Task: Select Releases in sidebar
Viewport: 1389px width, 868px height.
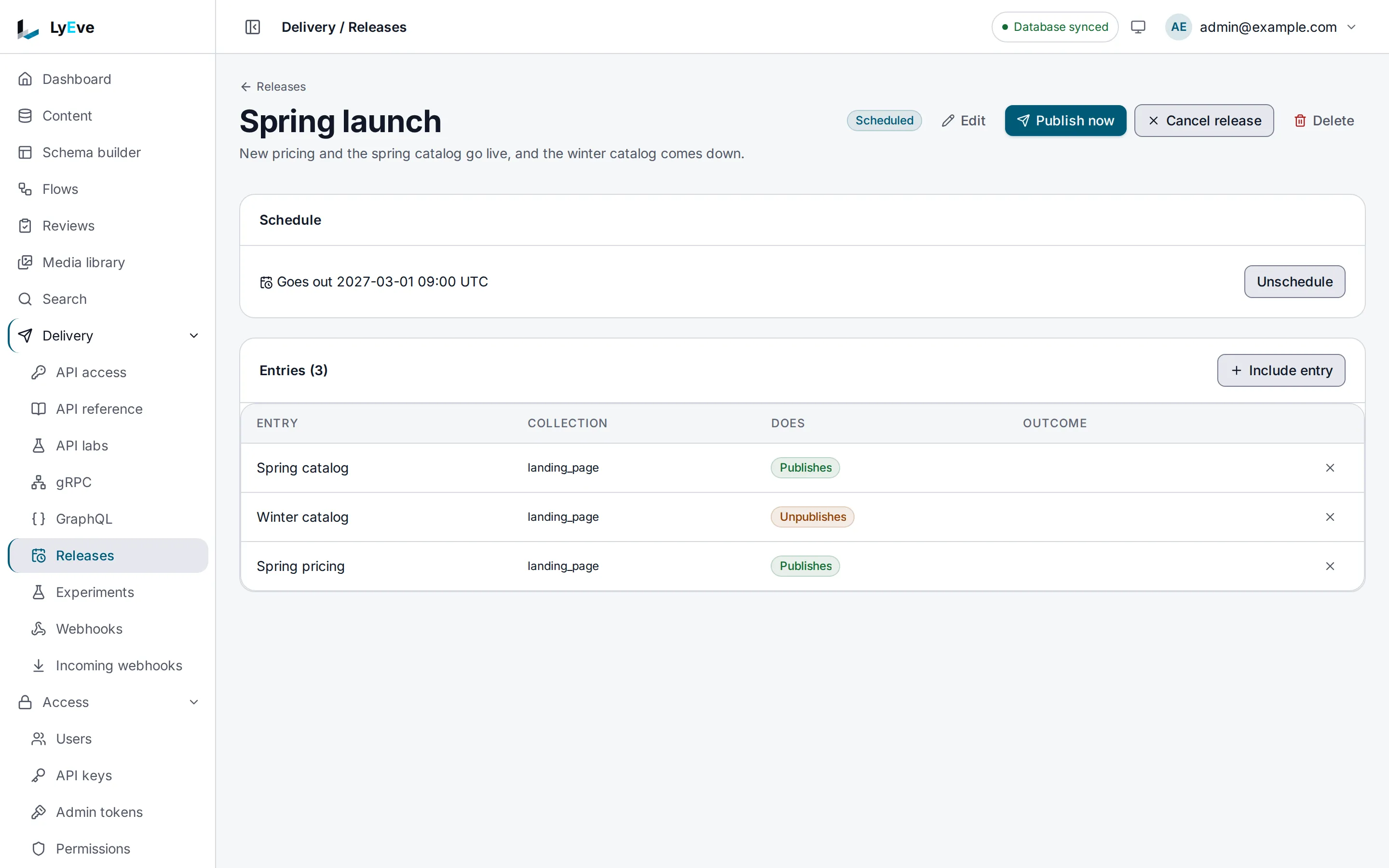Action: point(109,556)
